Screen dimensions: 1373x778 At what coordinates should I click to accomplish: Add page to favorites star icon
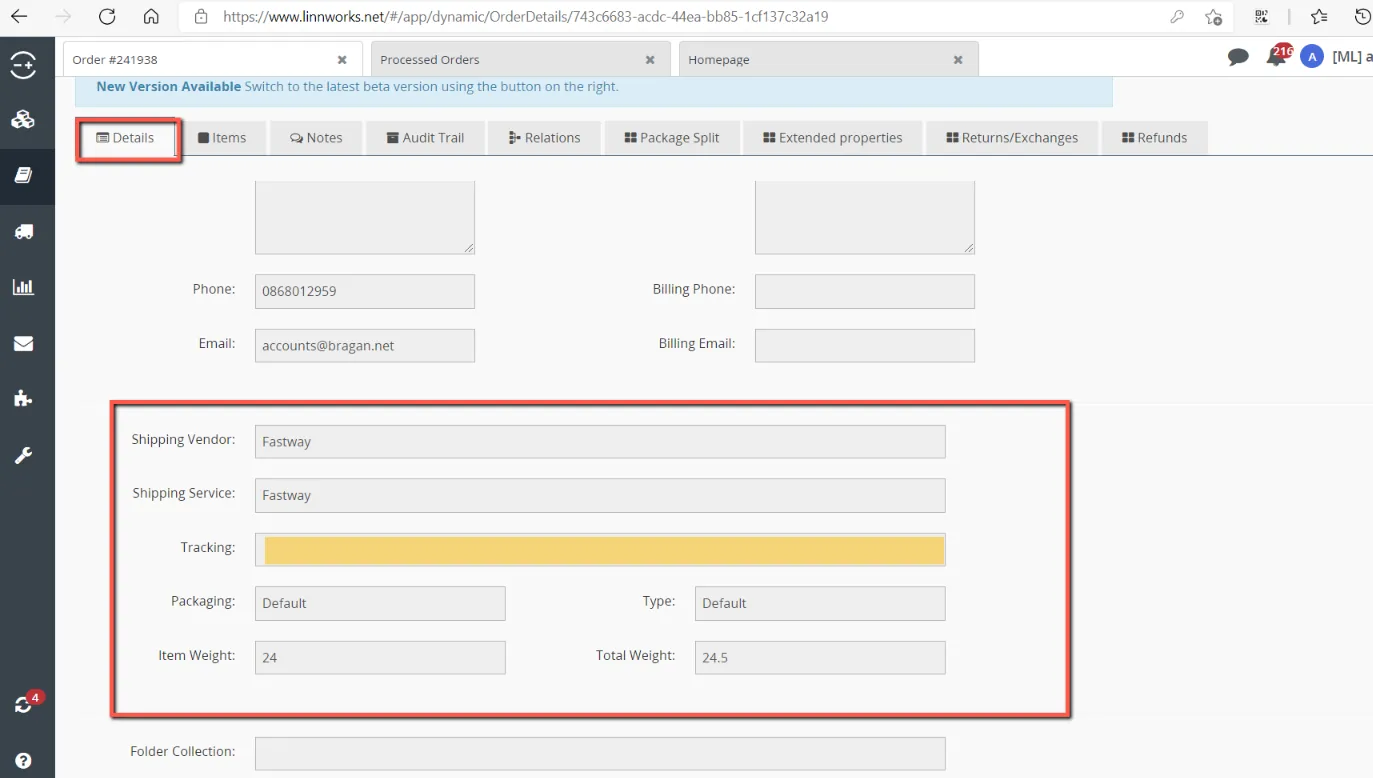pos(1213,17)
